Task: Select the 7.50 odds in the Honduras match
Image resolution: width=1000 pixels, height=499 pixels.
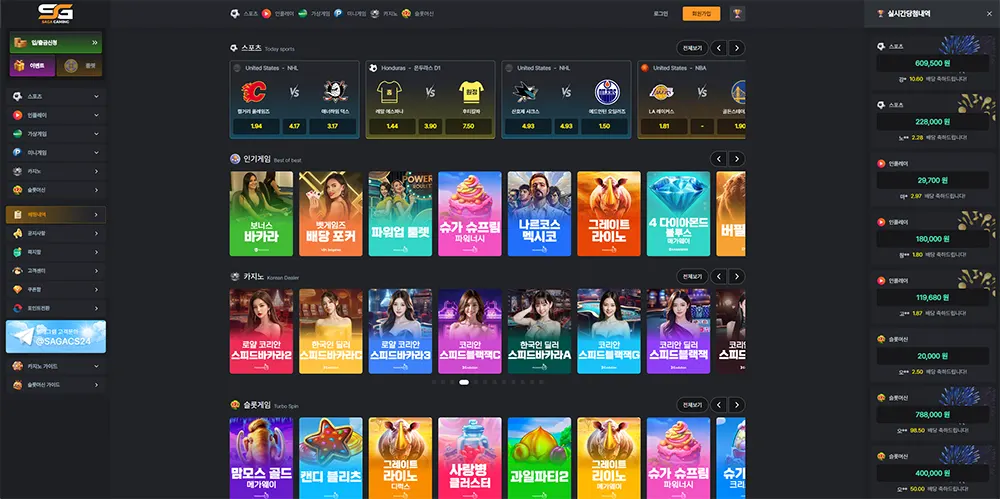Action: coord(469,126)
